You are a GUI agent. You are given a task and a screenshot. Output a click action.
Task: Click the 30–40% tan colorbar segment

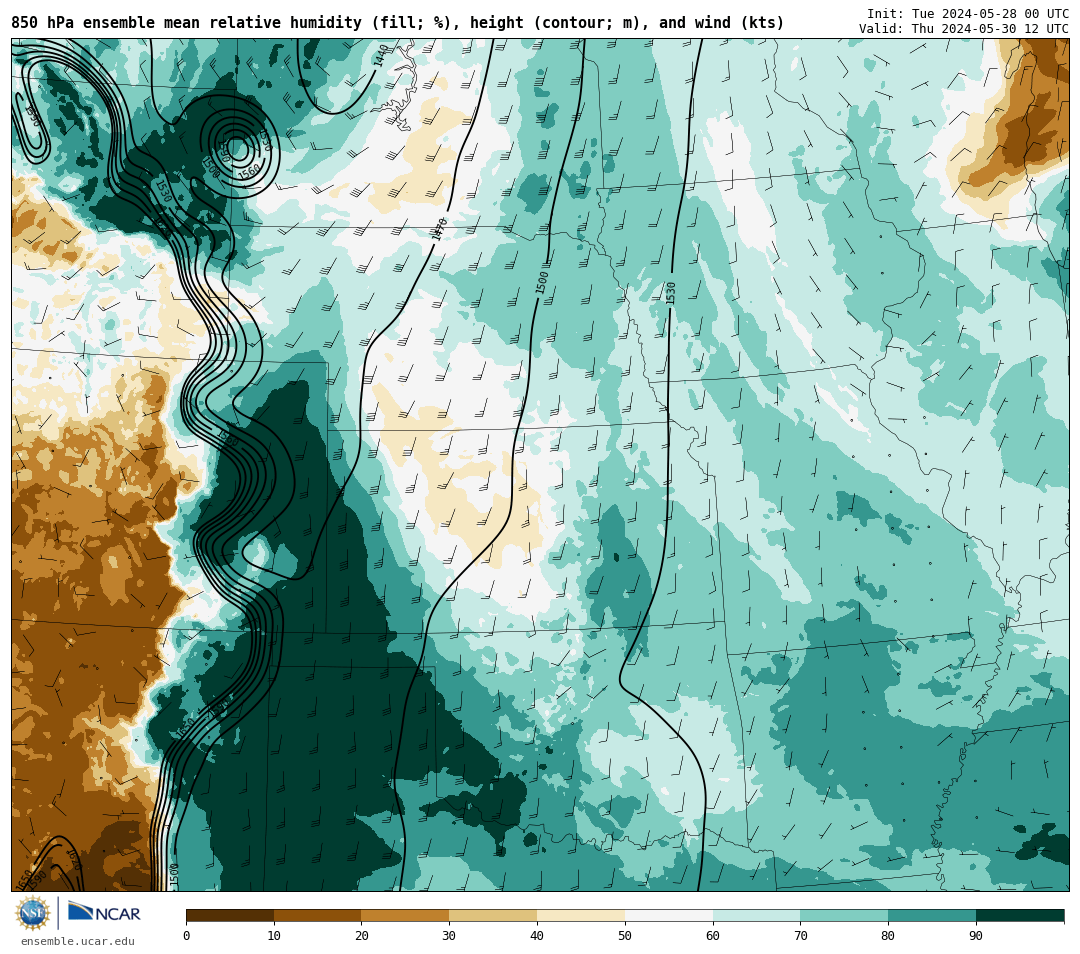[x=493, y=915]
